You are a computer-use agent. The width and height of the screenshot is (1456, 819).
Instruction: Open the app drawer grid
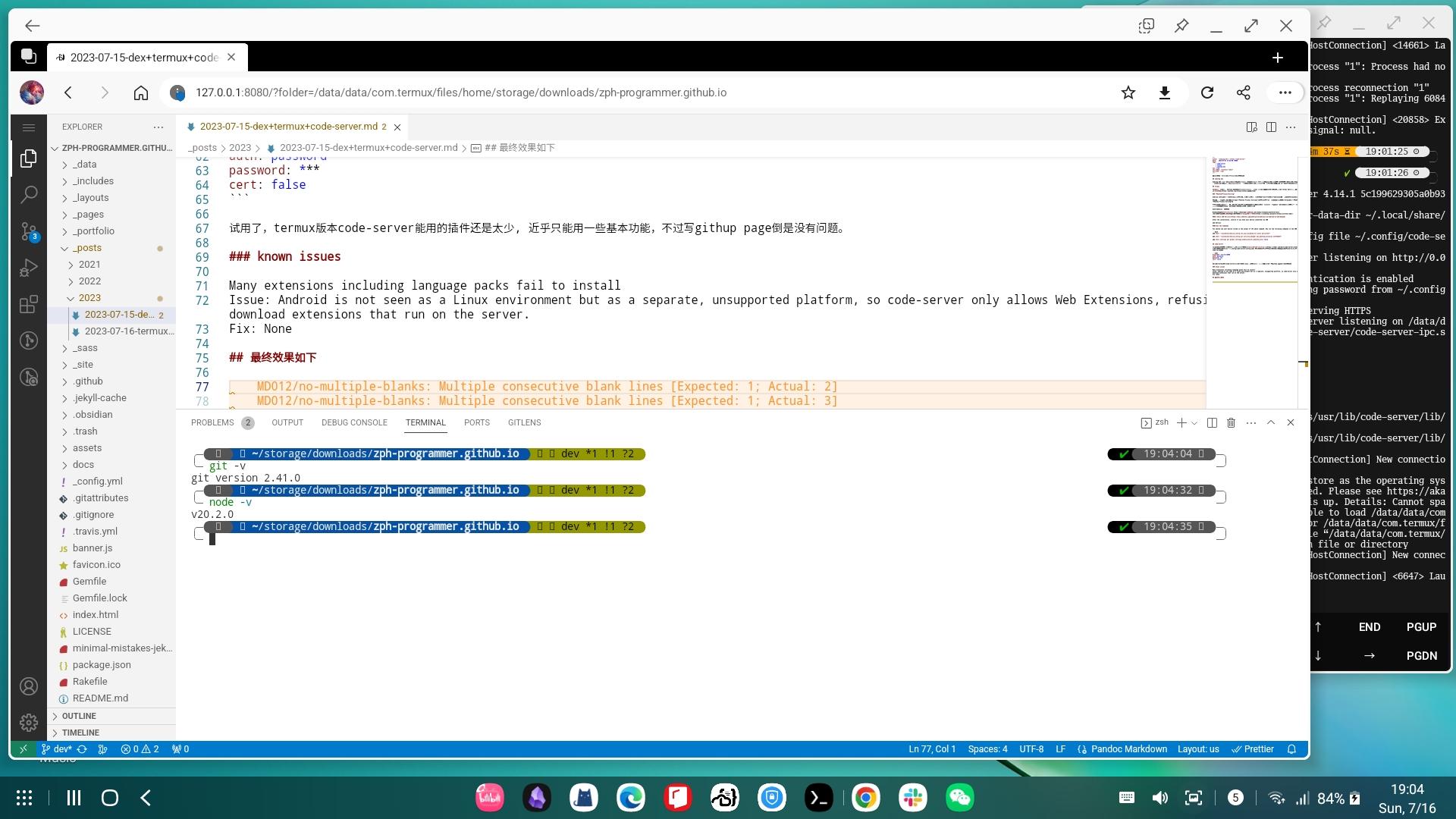(x=24, y=798)
